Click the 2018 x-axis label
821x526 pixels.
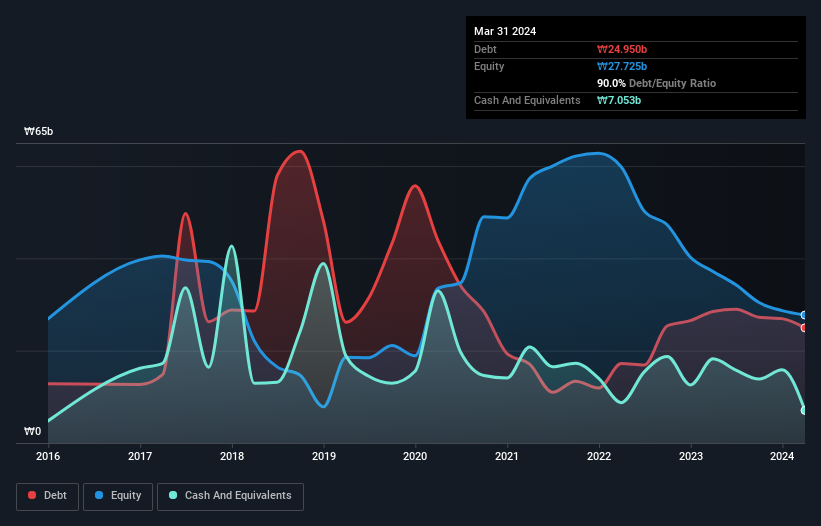coord(232,456)
